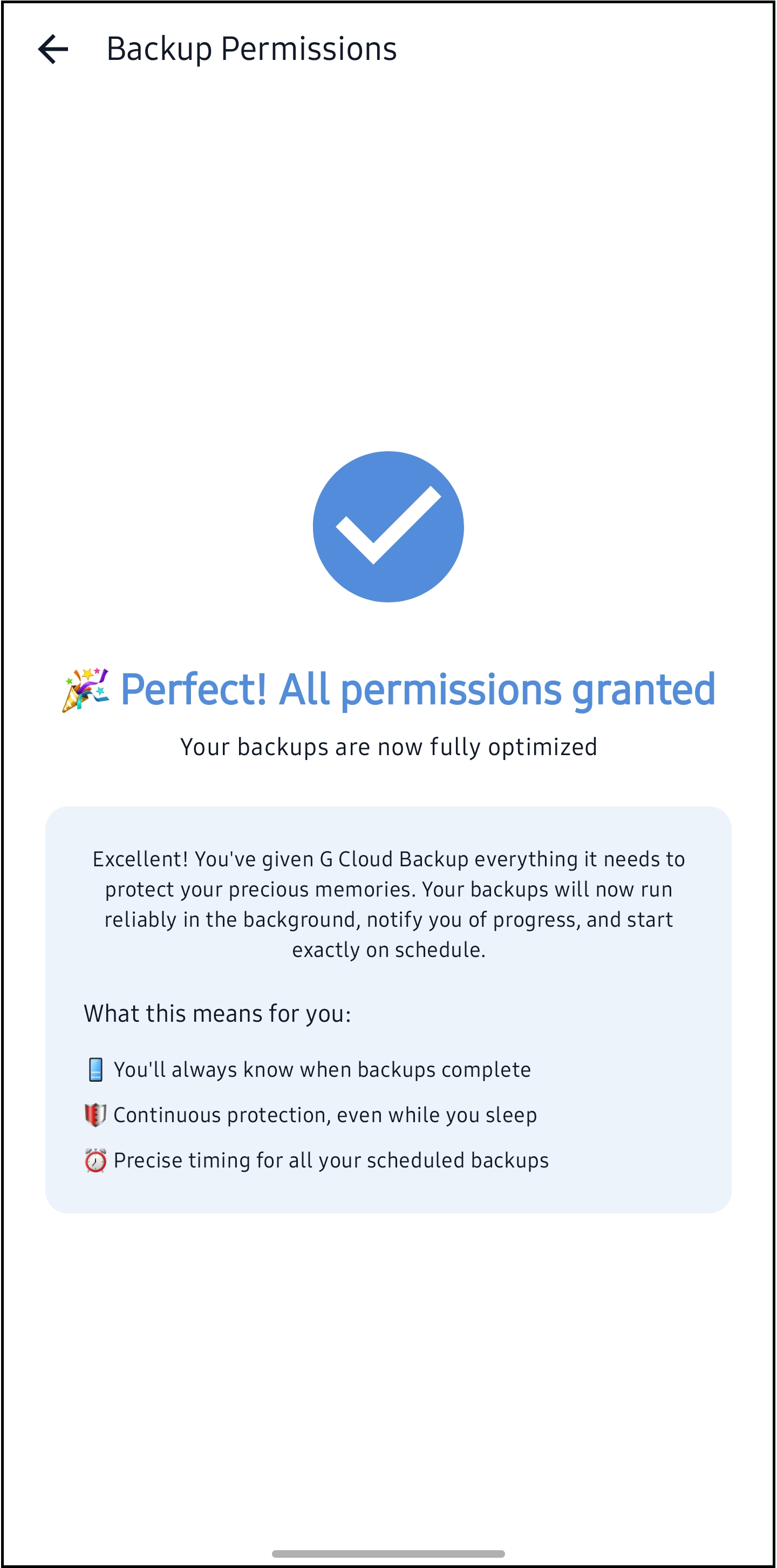Click the alarm clock emoji icon

96,1161
